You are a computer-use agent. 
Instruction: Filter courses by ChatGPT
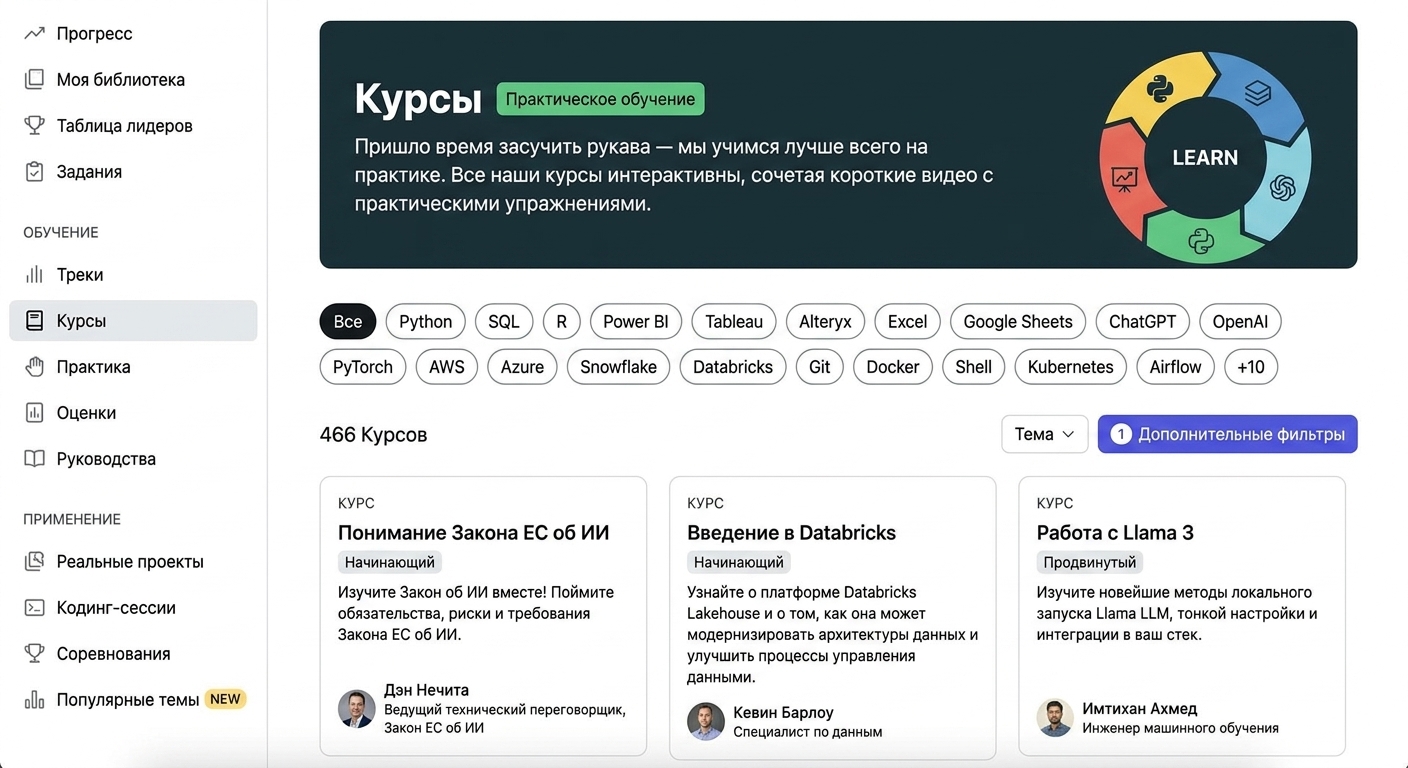click(x=1143, y=321)
